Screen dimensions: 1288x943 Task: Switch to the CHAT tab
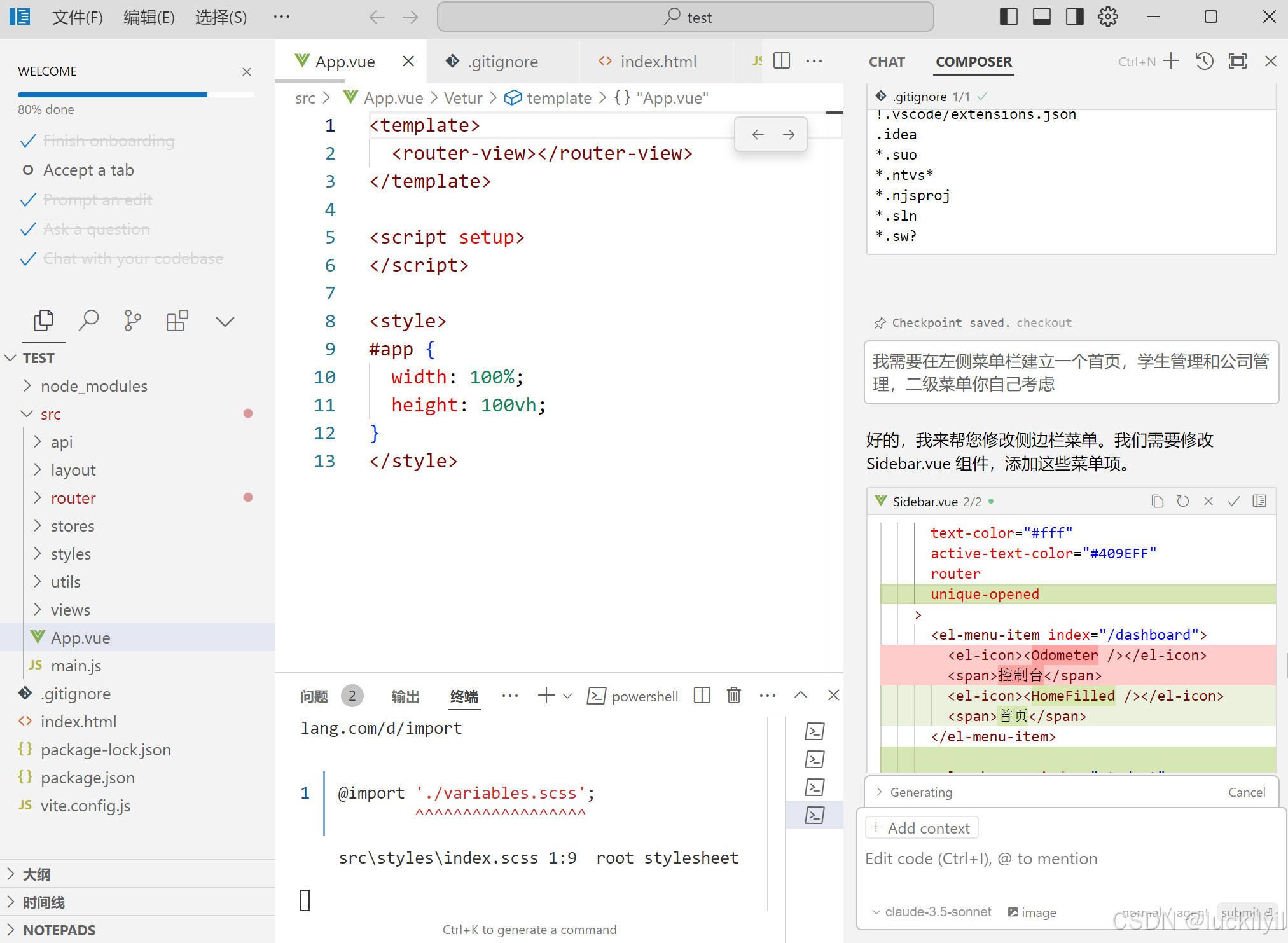(x=886, y=62)
